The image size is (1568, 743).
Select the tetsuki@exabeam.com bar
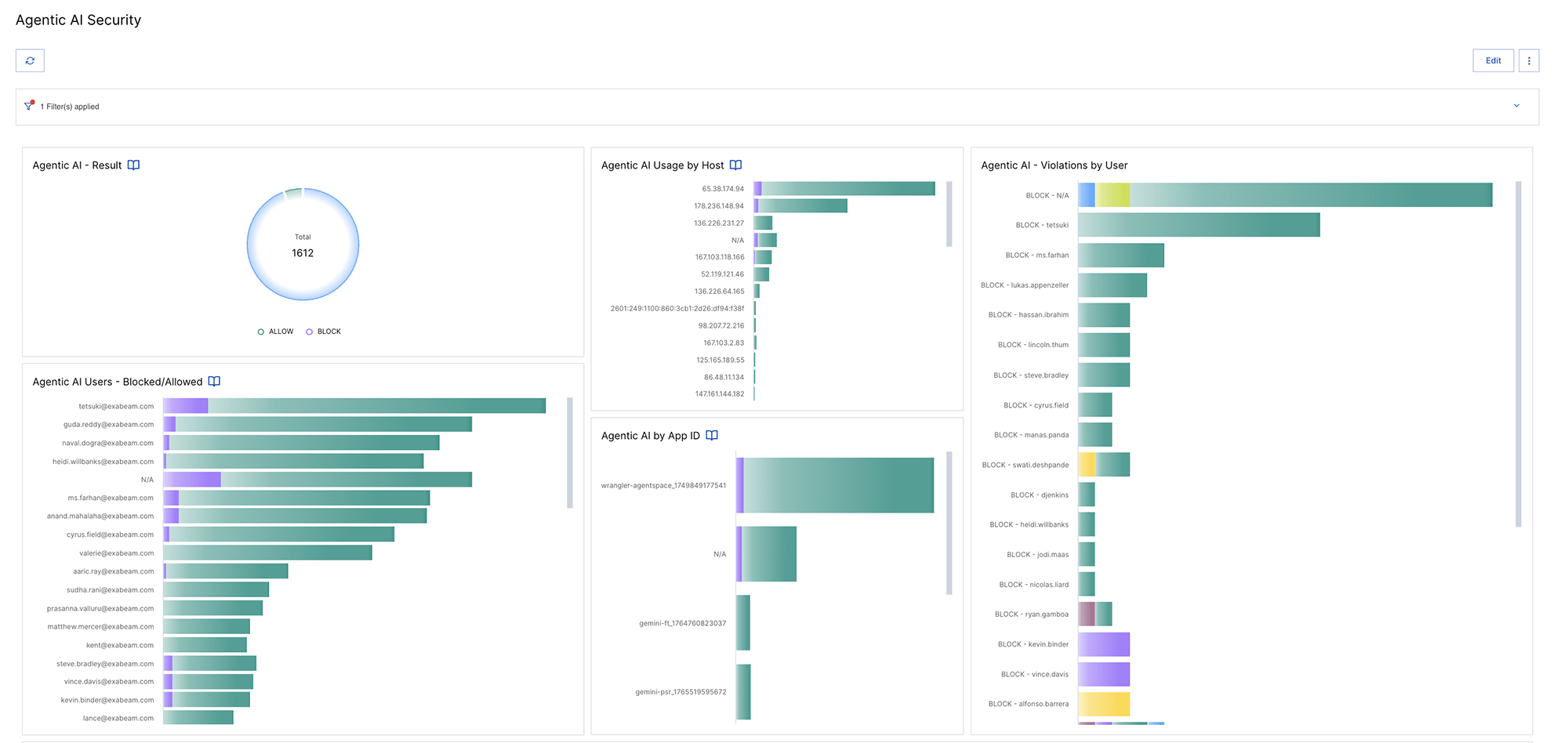click(354, 406)
